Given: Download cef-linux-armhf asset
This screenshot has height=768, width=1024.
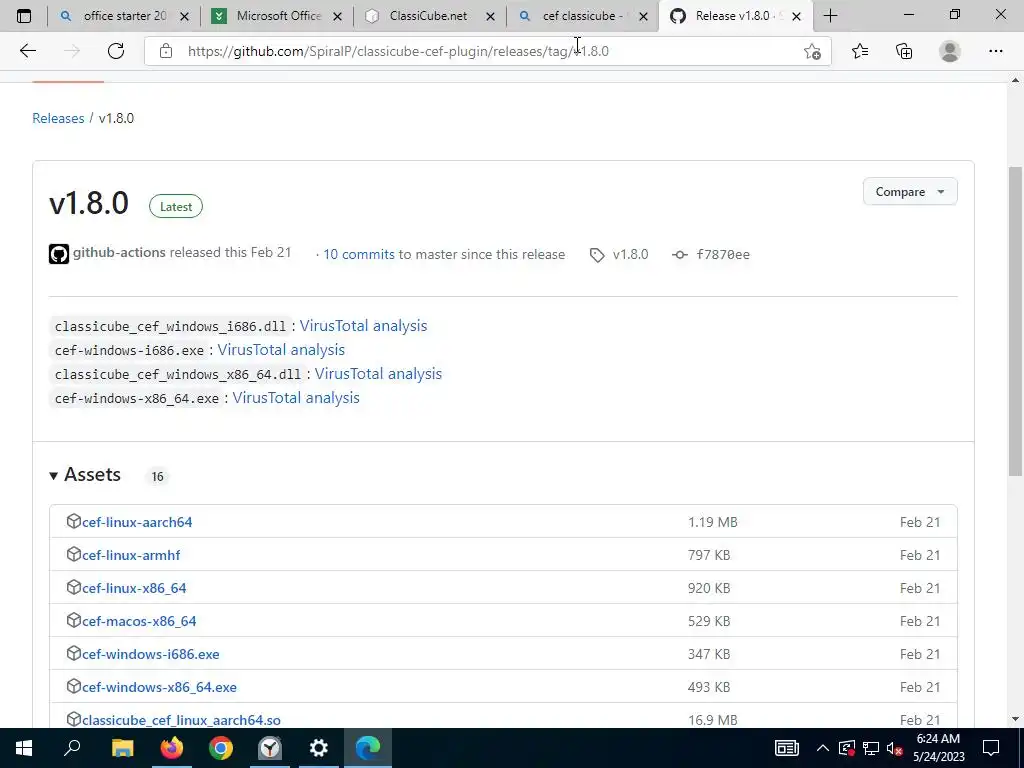Looking at the screenshot, I should [x=131, y=555].
